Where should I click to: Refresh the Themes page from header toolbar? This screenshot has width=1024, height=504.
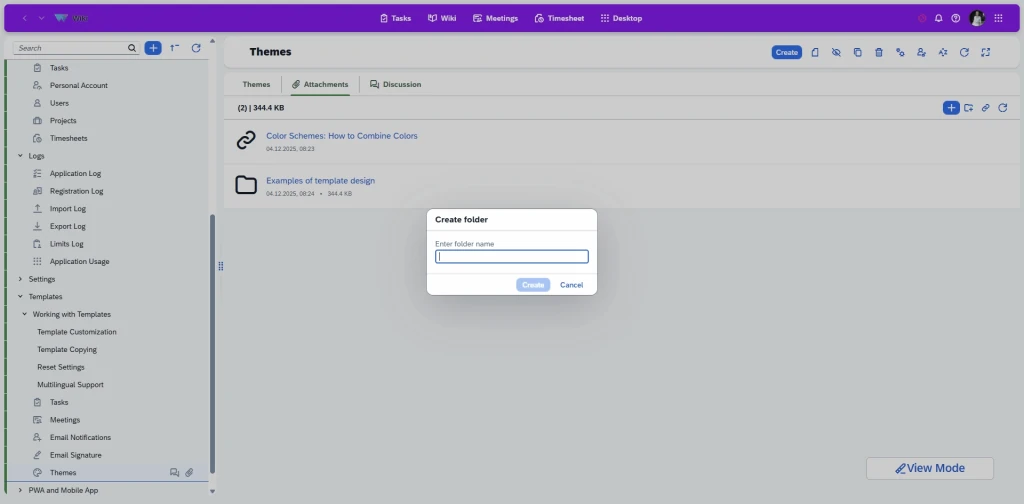tap(964, 52)
